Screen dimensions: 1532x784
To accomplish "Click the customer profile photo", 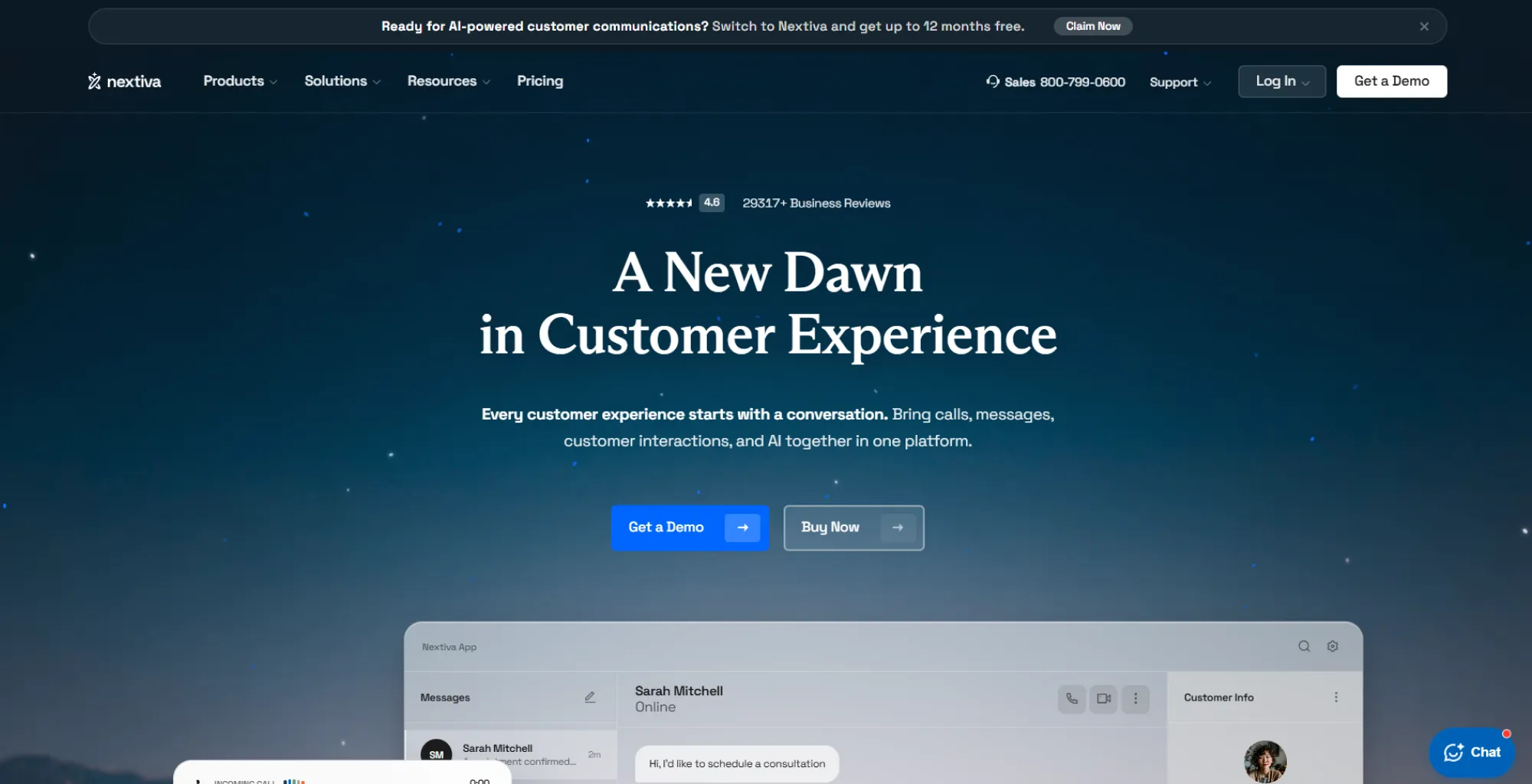I will point(1265,761).
